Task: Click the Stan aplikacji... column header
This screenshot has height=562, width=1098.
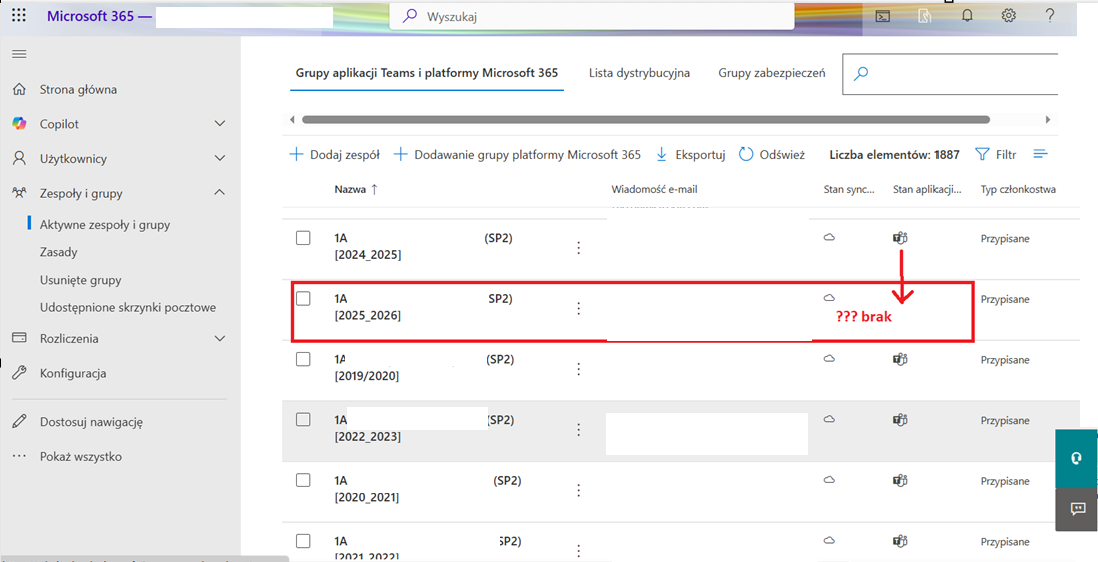Action: (927, 189)
